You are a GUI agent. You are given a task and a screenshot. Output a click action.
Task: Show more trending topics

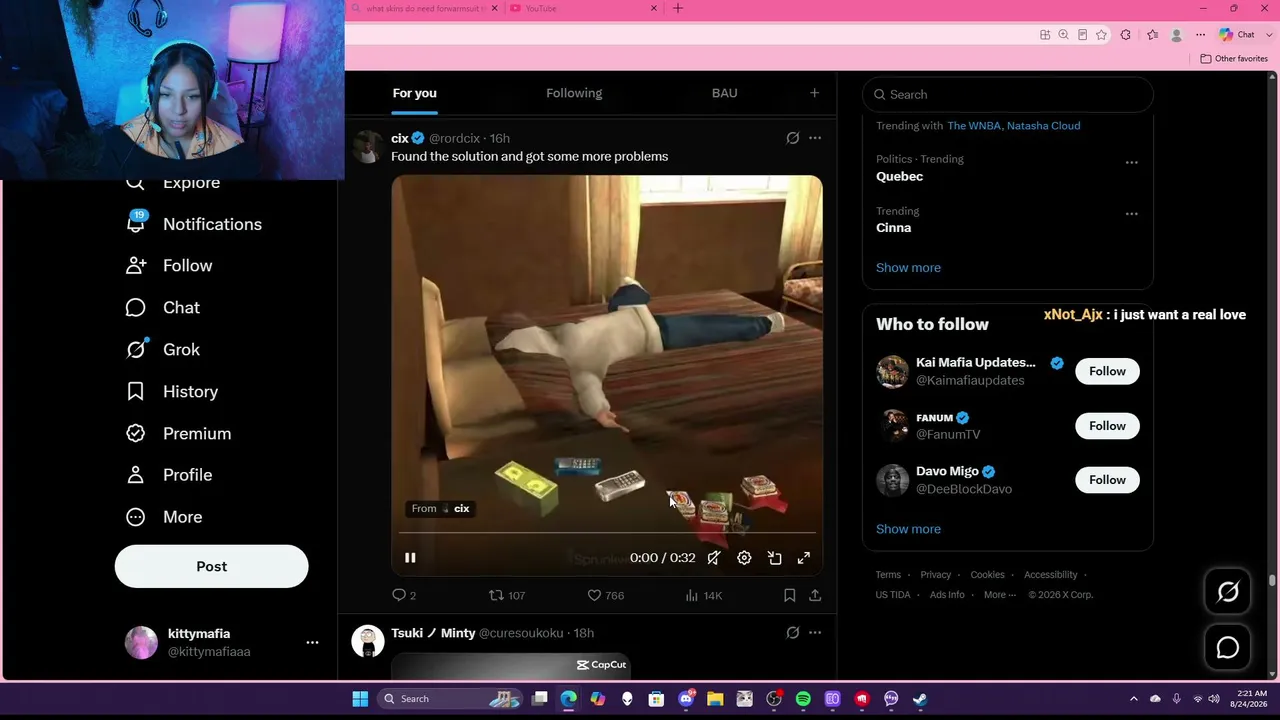[908, 268]
